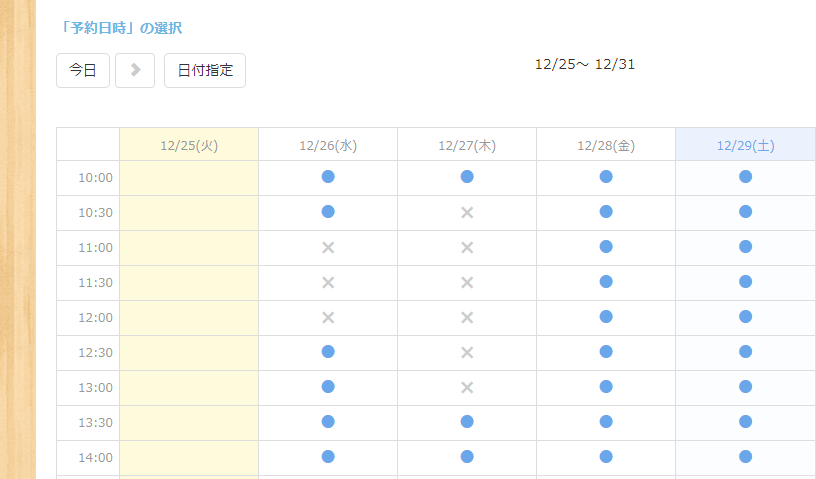Select available 10:00 slot on 12/27

[467, 177]
